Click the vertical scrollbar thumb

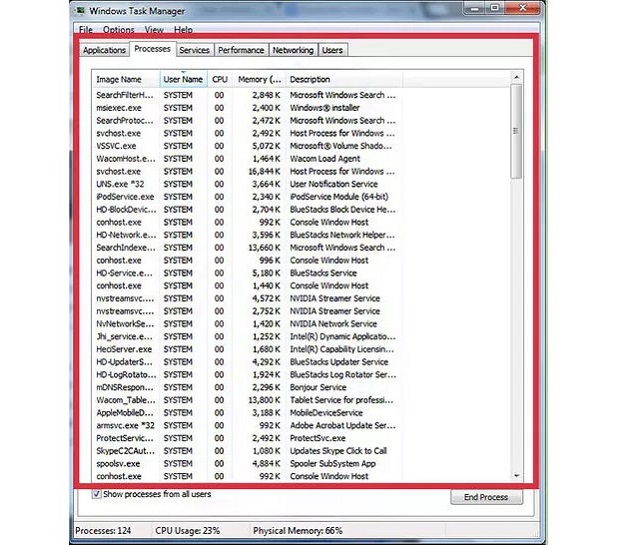516,131
